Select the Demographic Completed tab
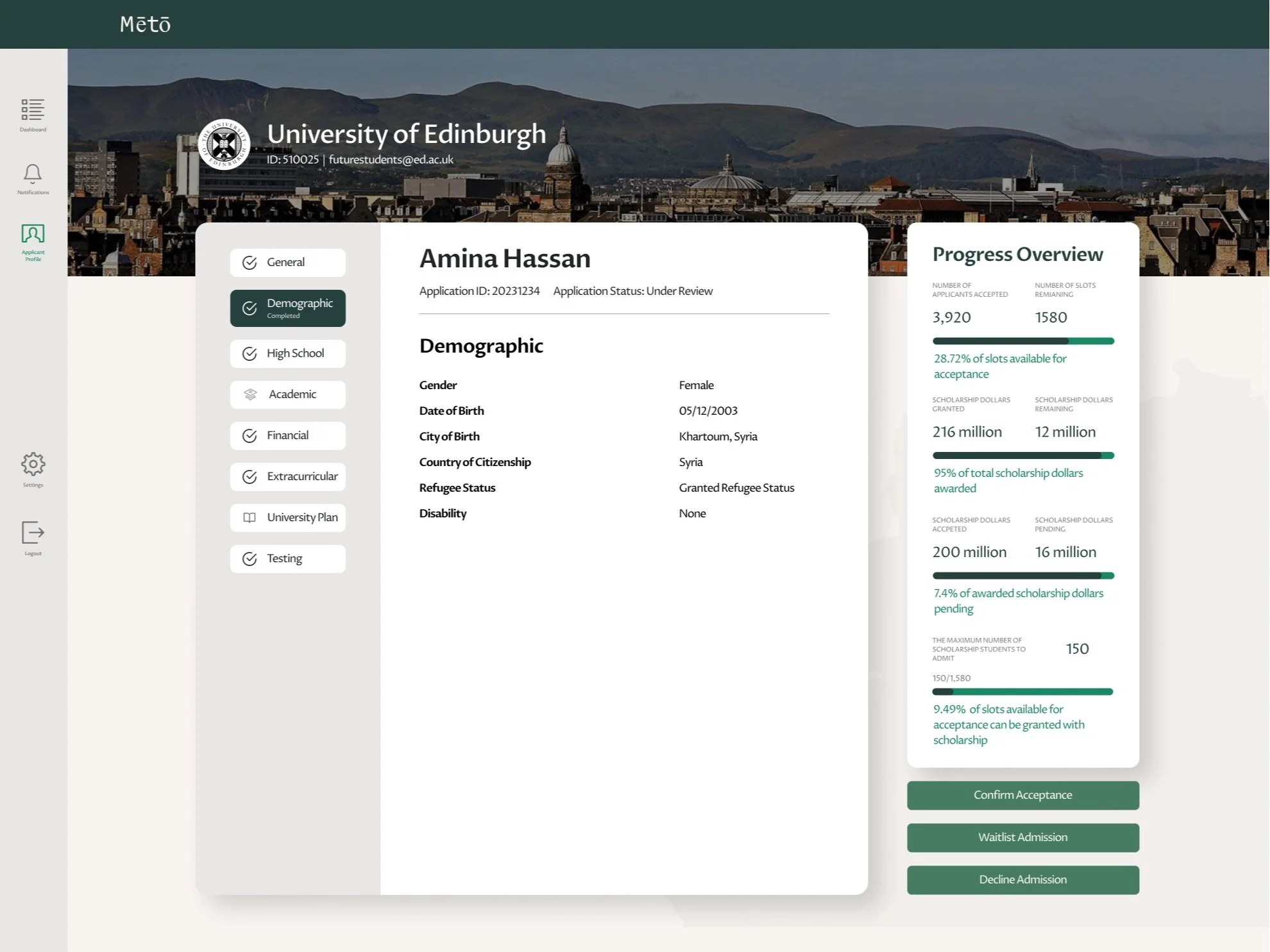 pos(287,308)
